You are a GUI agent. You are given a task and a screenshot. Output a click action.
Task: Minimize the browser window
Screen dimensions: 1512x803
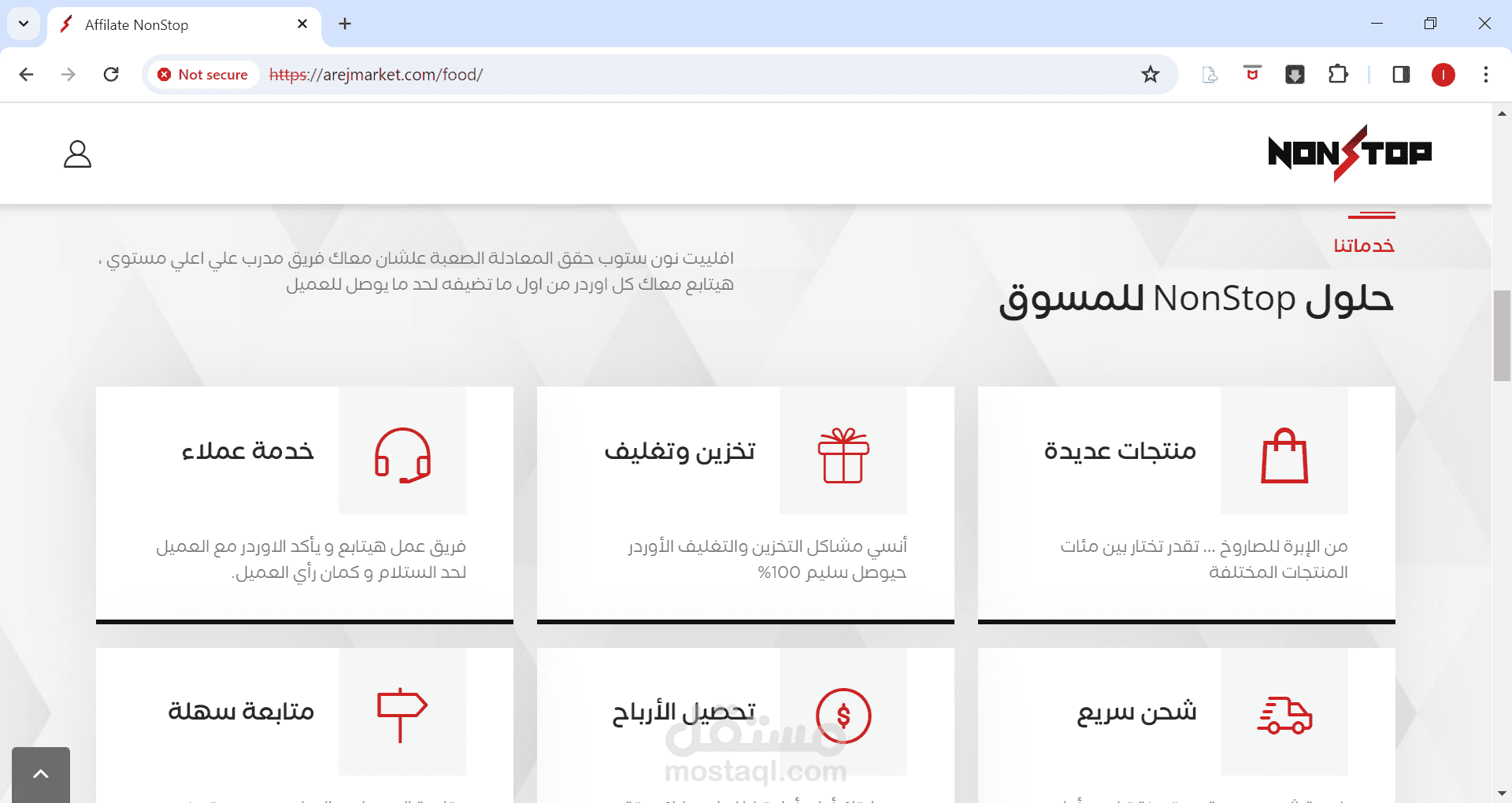[1377, 24]
